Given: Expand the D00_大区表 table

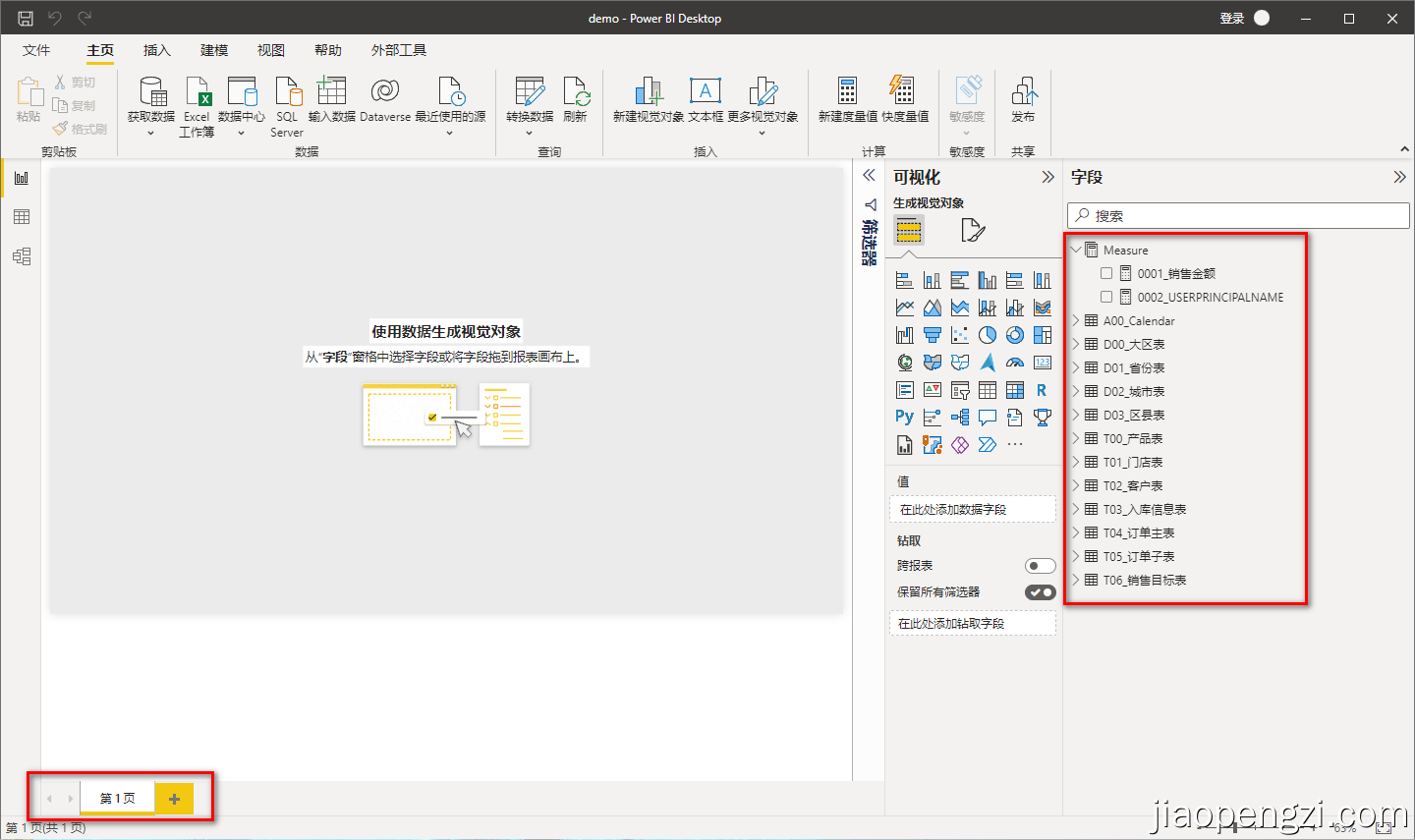Looking at the screenshot, I should [x=1076, y=344].
